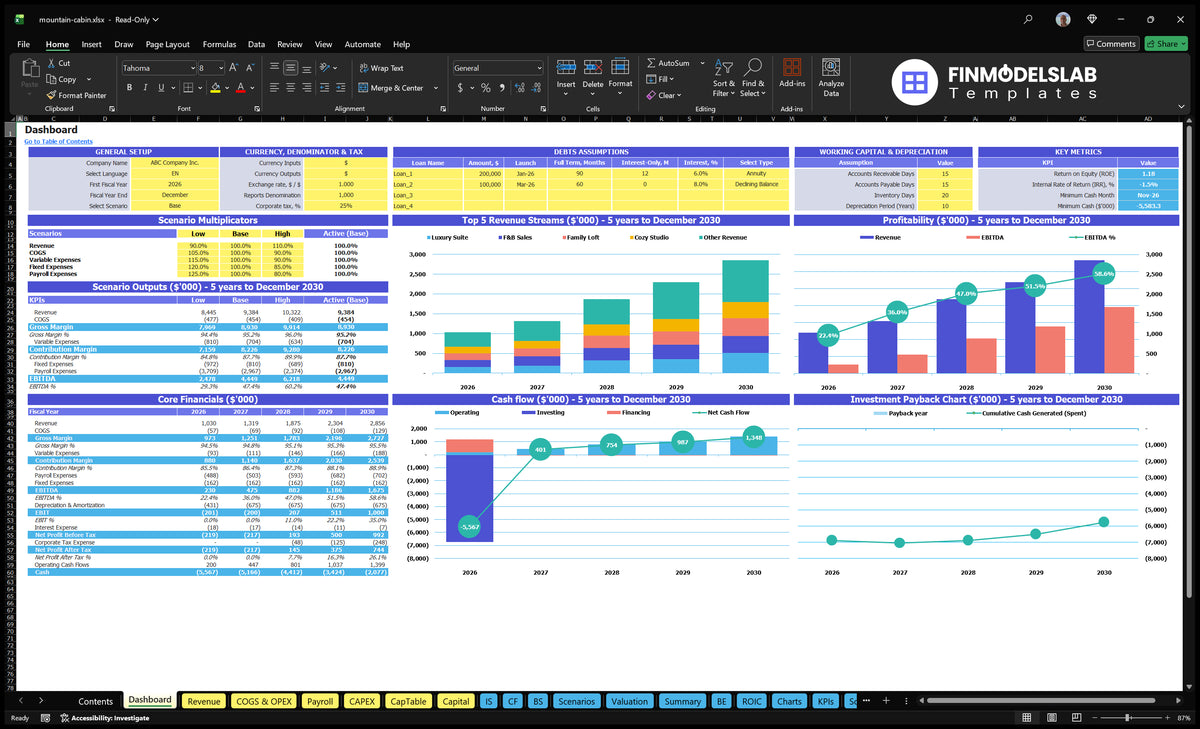Image resolution: width=1200 pixels, height=729 pixels.
Task: Increase font size with the larger A
Action: coord(234,68)
